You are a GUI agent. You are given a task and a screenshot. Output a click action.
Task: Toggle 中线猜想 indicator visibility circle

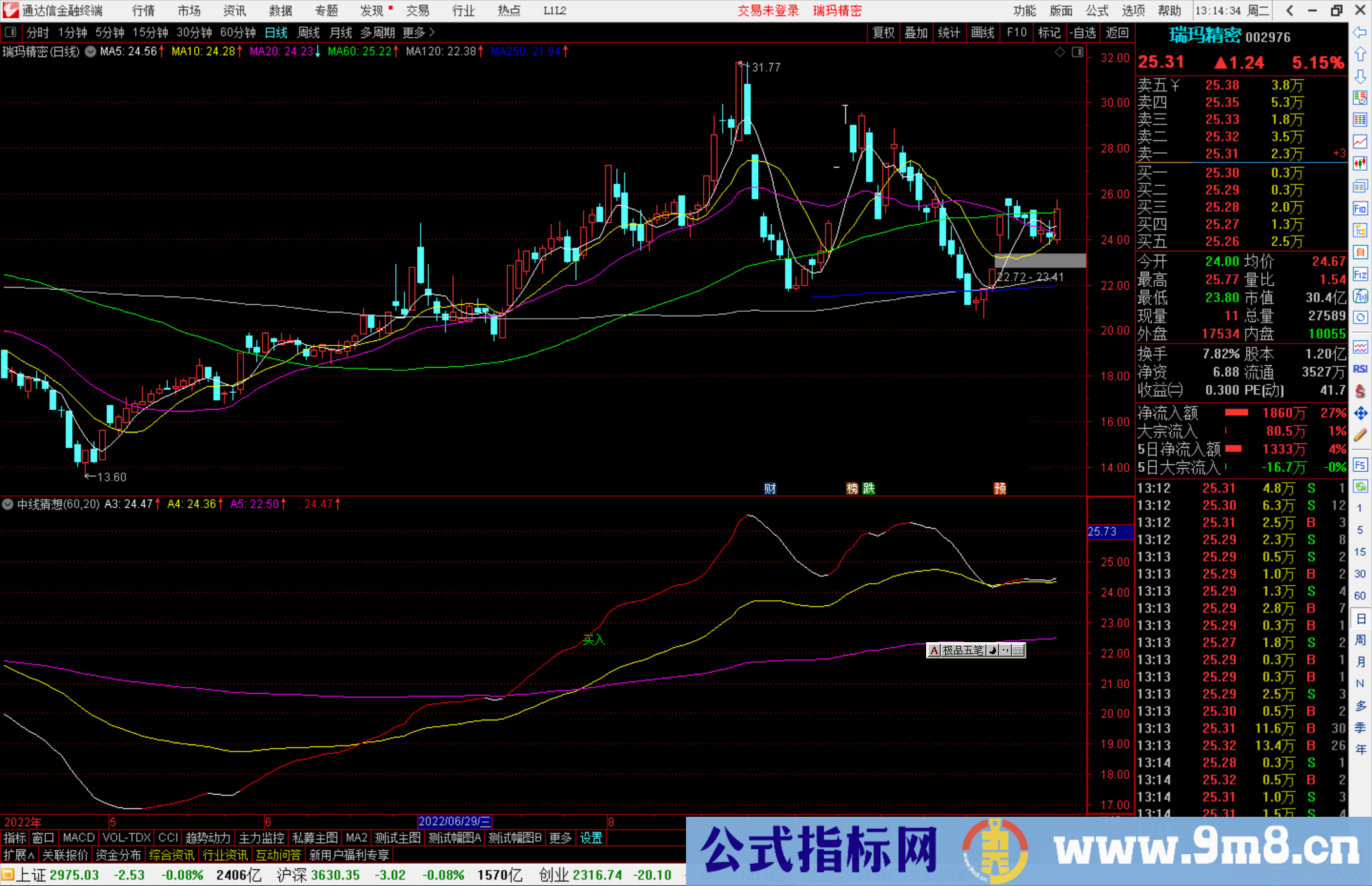(x=7, y=504)
